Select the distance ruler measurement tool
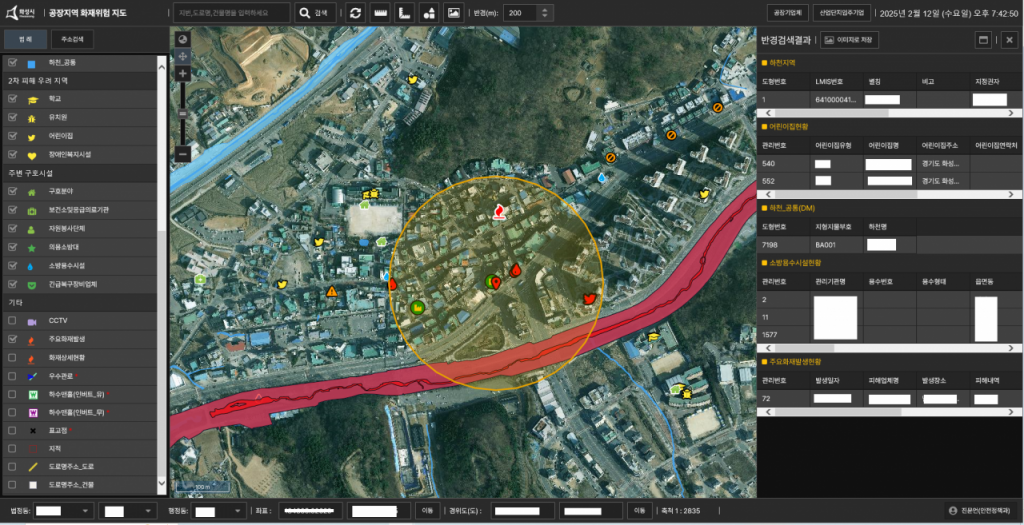 [x=380, y=13]
